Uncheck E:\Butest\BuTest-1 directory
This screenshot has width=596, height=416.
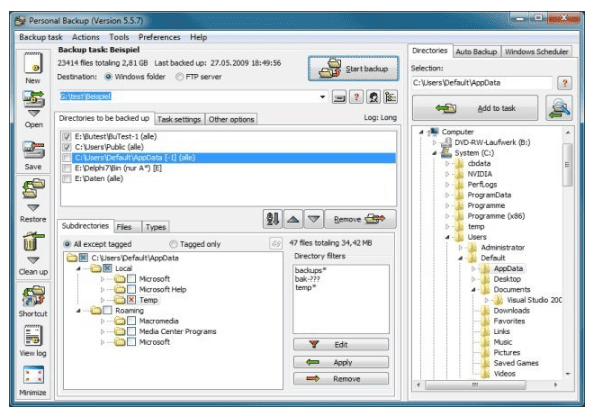(67, 137)
